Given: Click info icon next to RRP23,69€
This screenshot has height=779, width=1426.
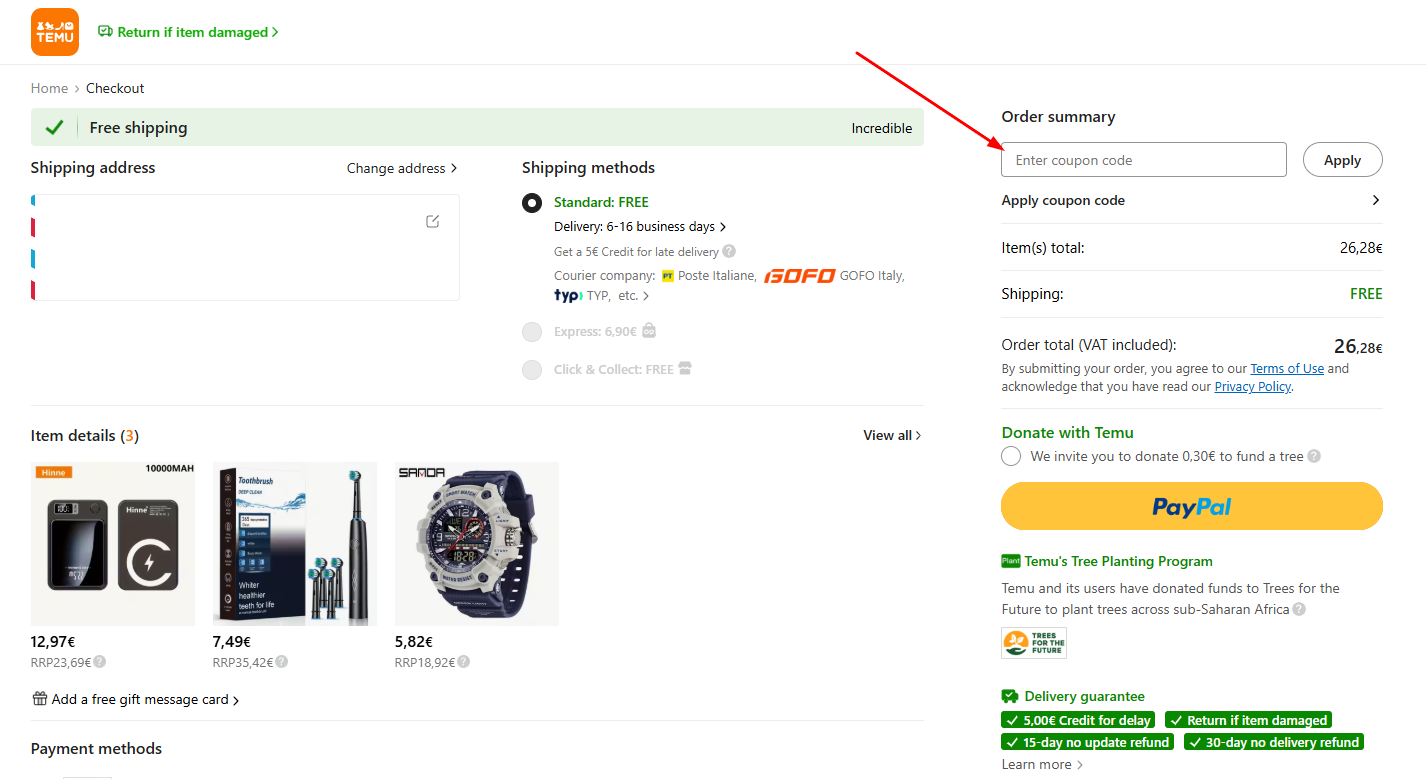Looking at the screenshot, I should (100, 662).
